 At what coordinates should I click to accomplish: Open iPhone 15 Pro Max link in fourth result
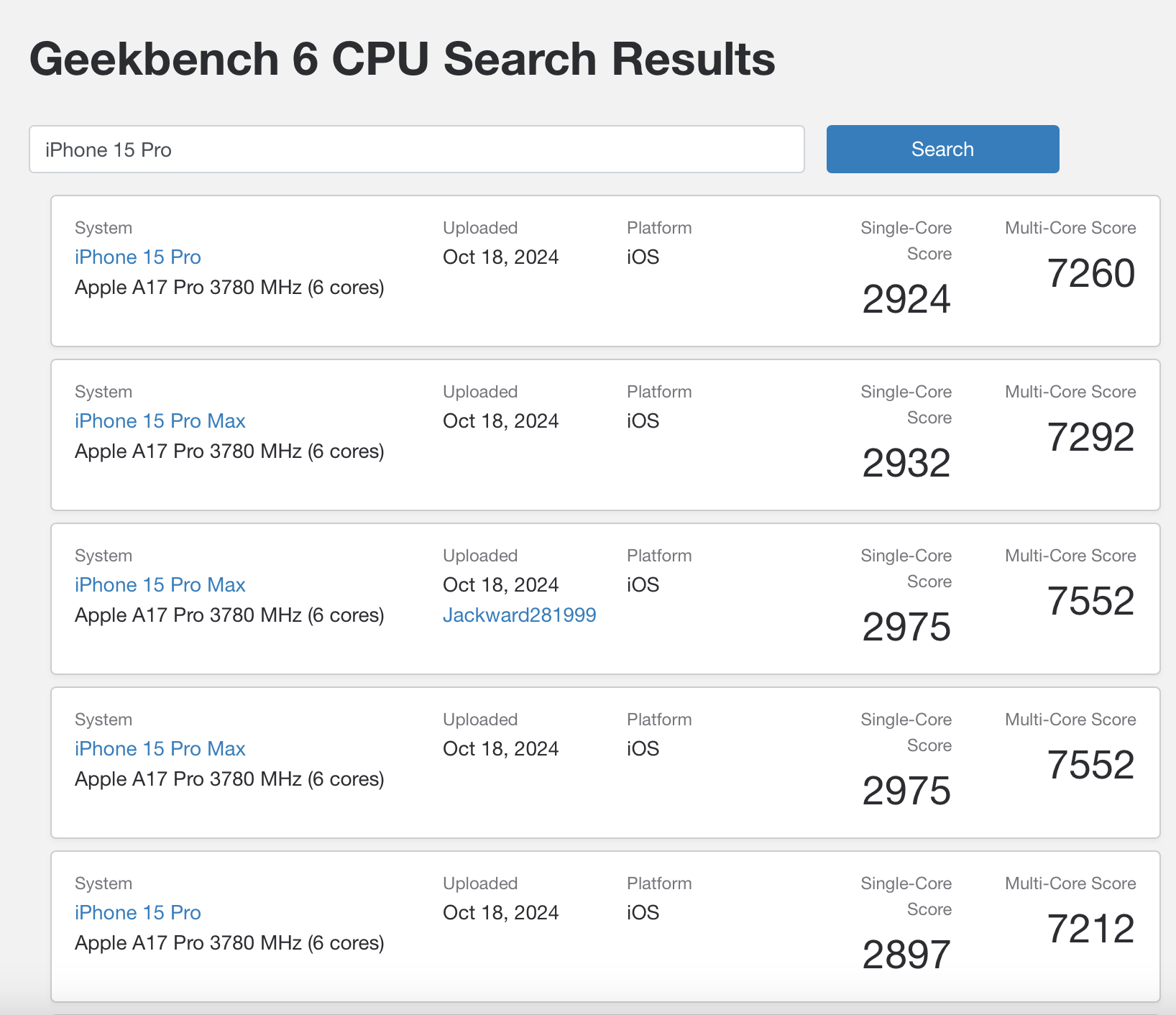pyautogui.click(x=160, y=748)
